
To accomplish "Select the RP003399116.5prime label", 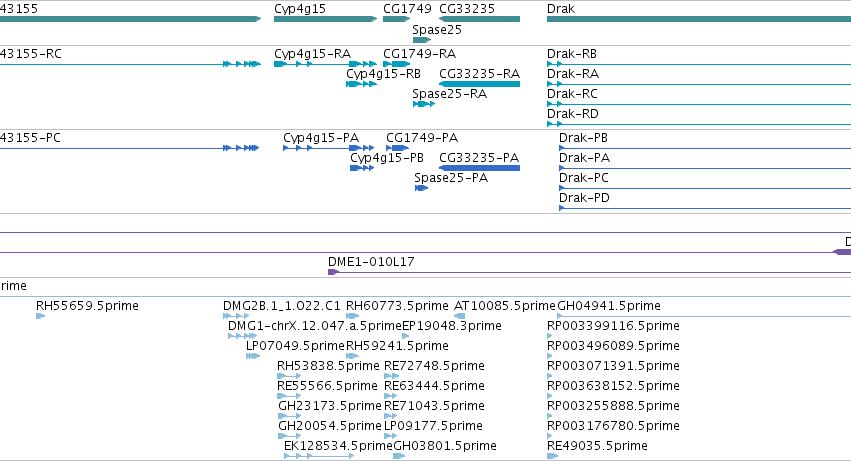I will pyautogui.click(x=613, y=326).
